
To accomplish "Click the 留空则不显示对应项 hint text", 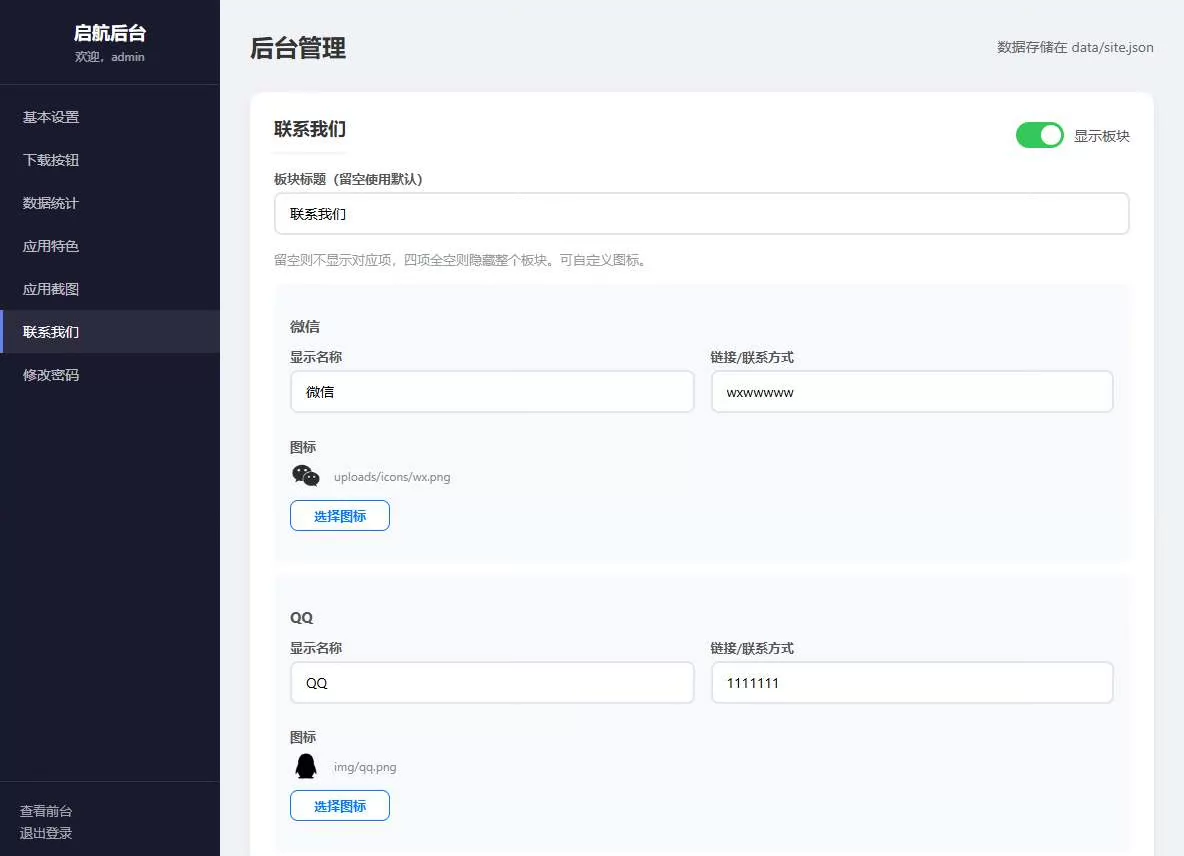I will click(460, 260).
